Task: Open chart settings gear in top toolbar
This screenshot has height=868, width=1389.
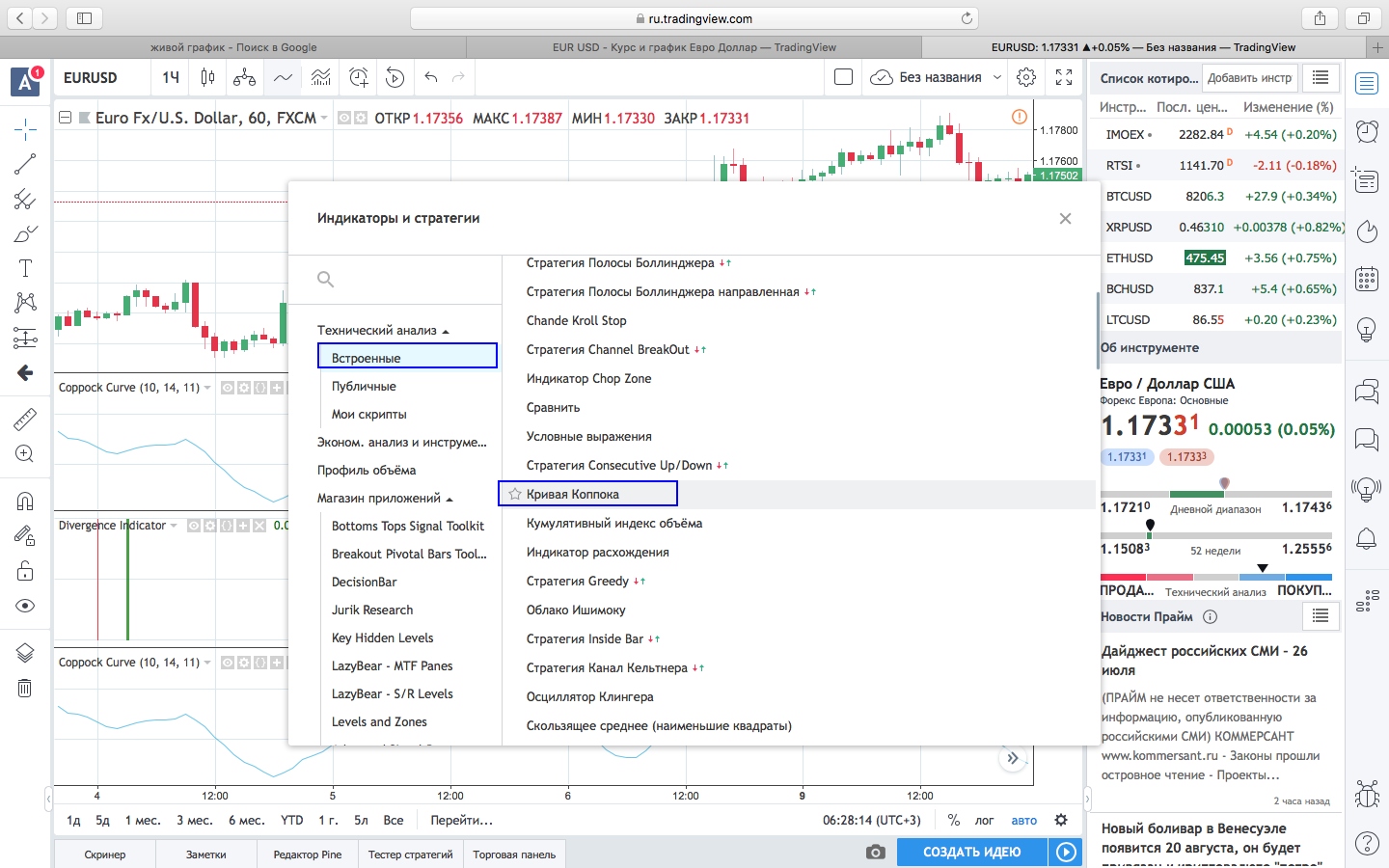Action: coord(1026,77)
